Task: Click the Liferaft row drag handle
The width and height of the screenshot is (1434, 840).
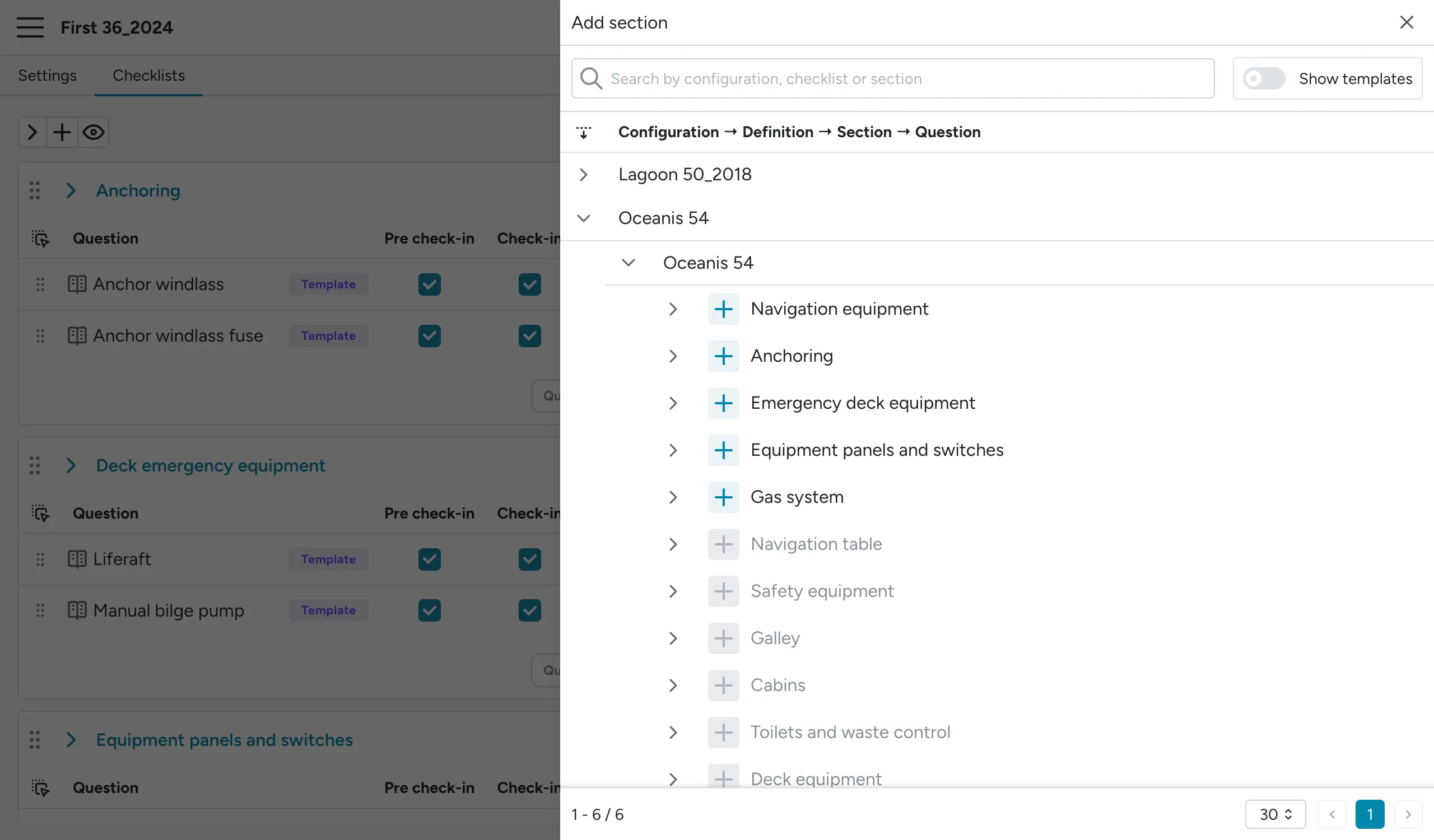Action: (40, 559)
